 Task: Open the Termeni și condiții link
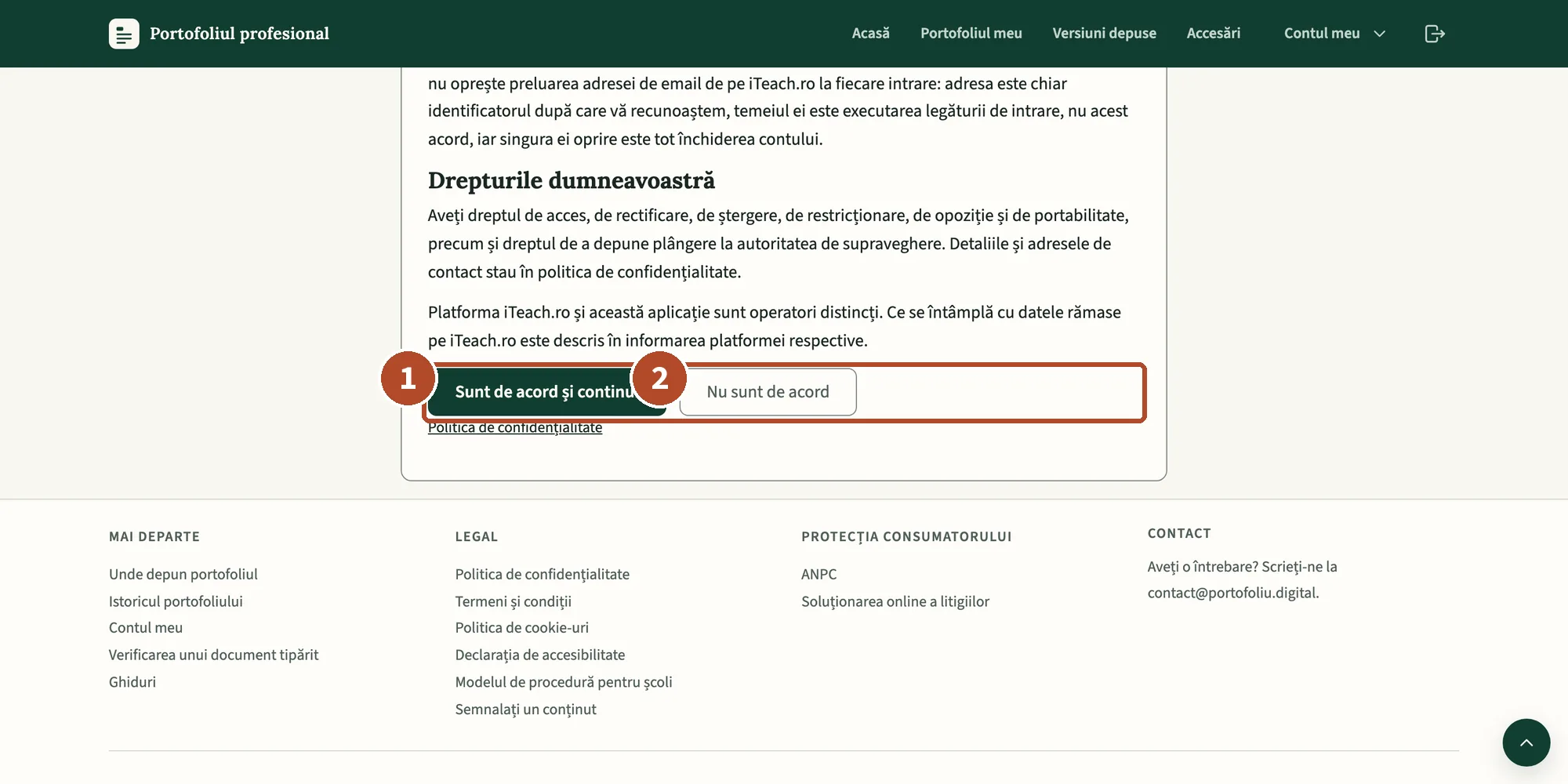click(x=514, y=601)
